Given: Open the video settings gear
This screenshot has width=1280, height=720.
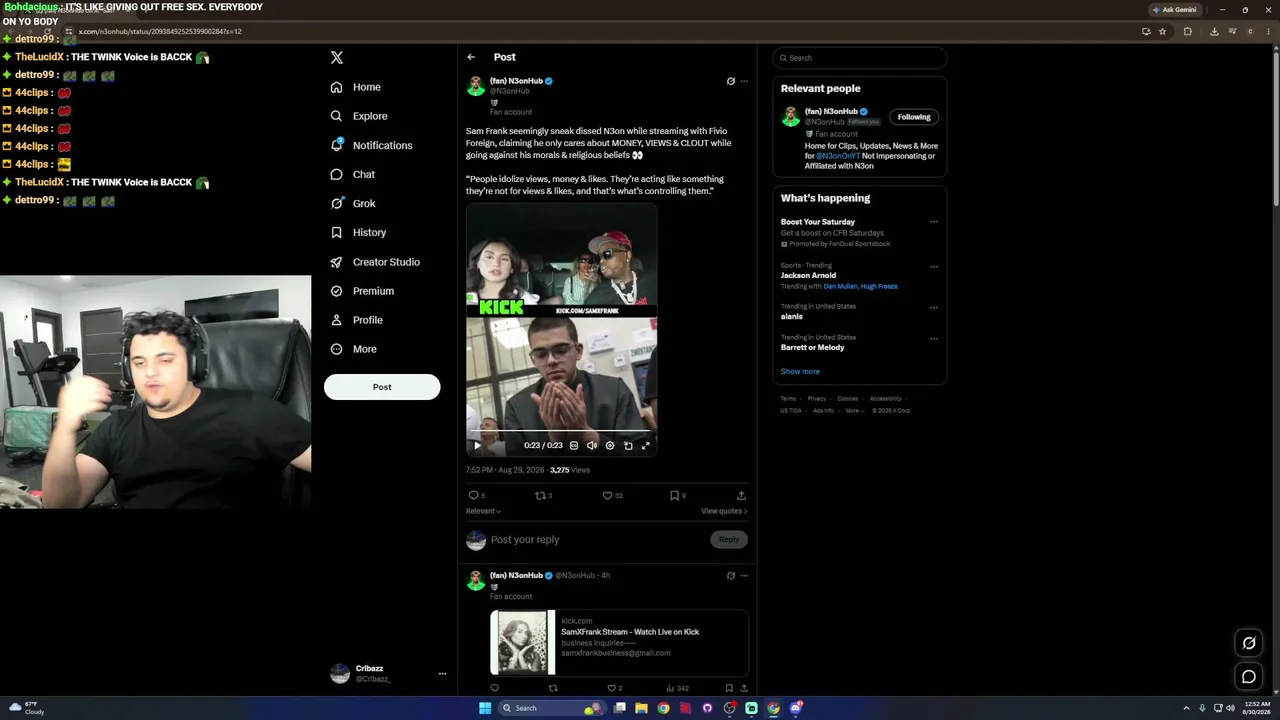Looking at the screenshot, I should point(610,445).
